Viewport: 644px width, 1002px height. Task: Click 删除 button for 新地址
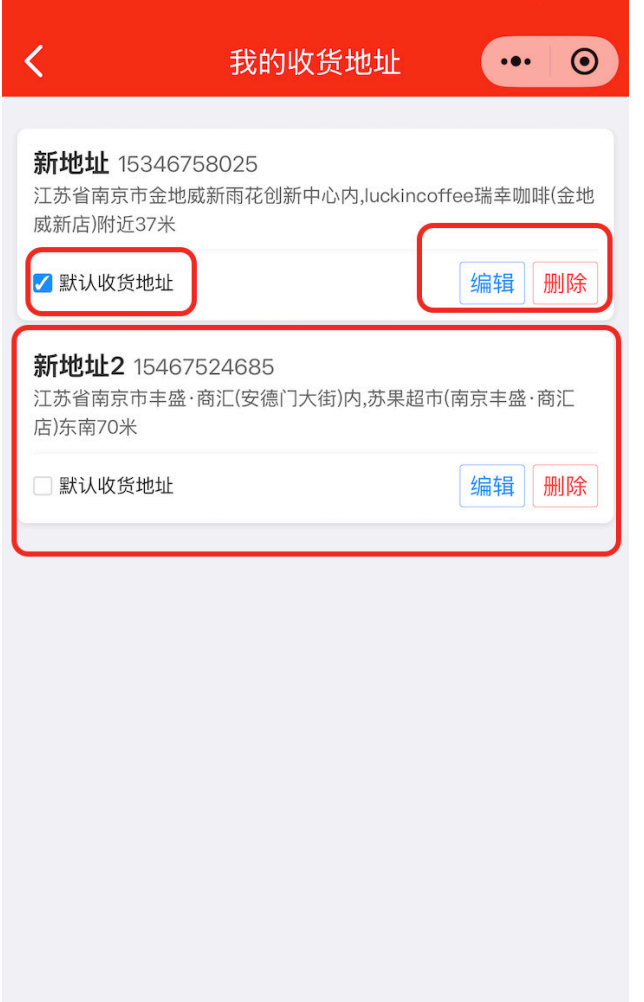point(565,282)
